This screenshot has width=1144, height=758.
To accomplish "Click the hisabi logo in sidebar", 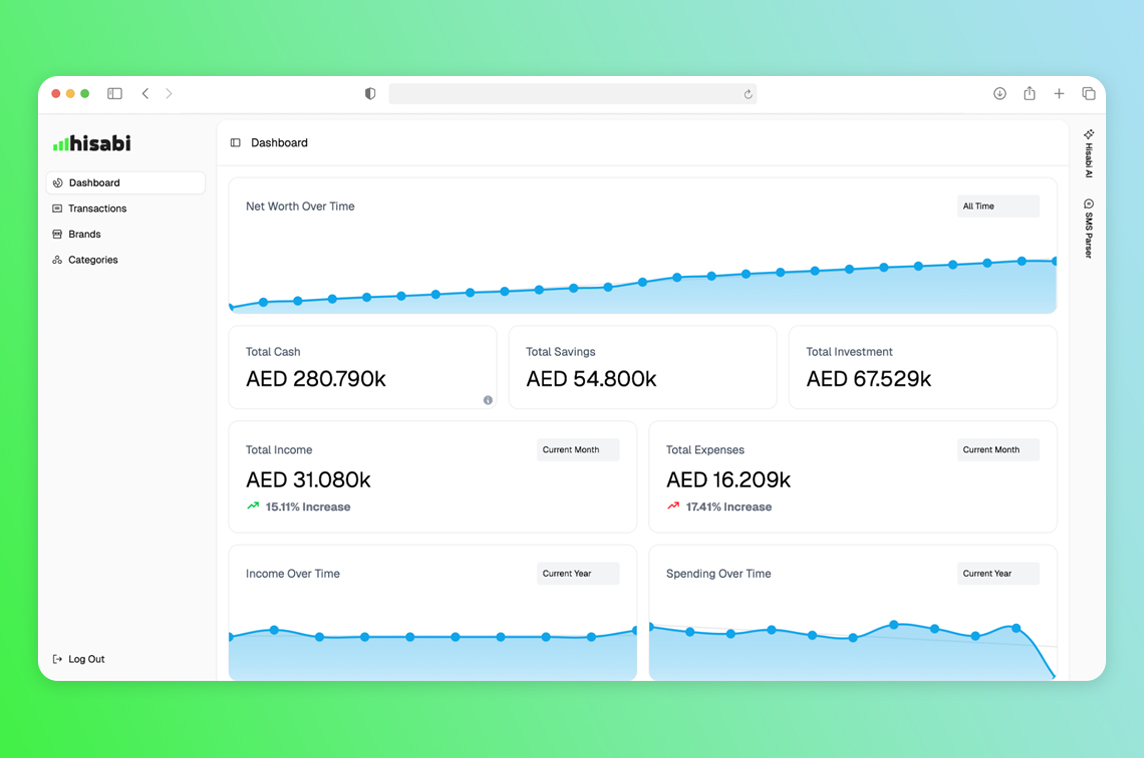I will [x=92, y=143].
